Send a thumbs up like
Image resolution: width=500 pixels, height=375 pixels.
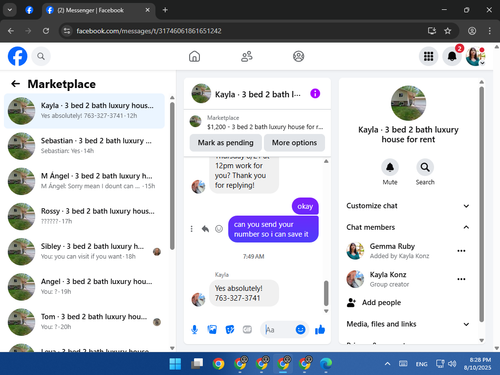pos(320,330)
